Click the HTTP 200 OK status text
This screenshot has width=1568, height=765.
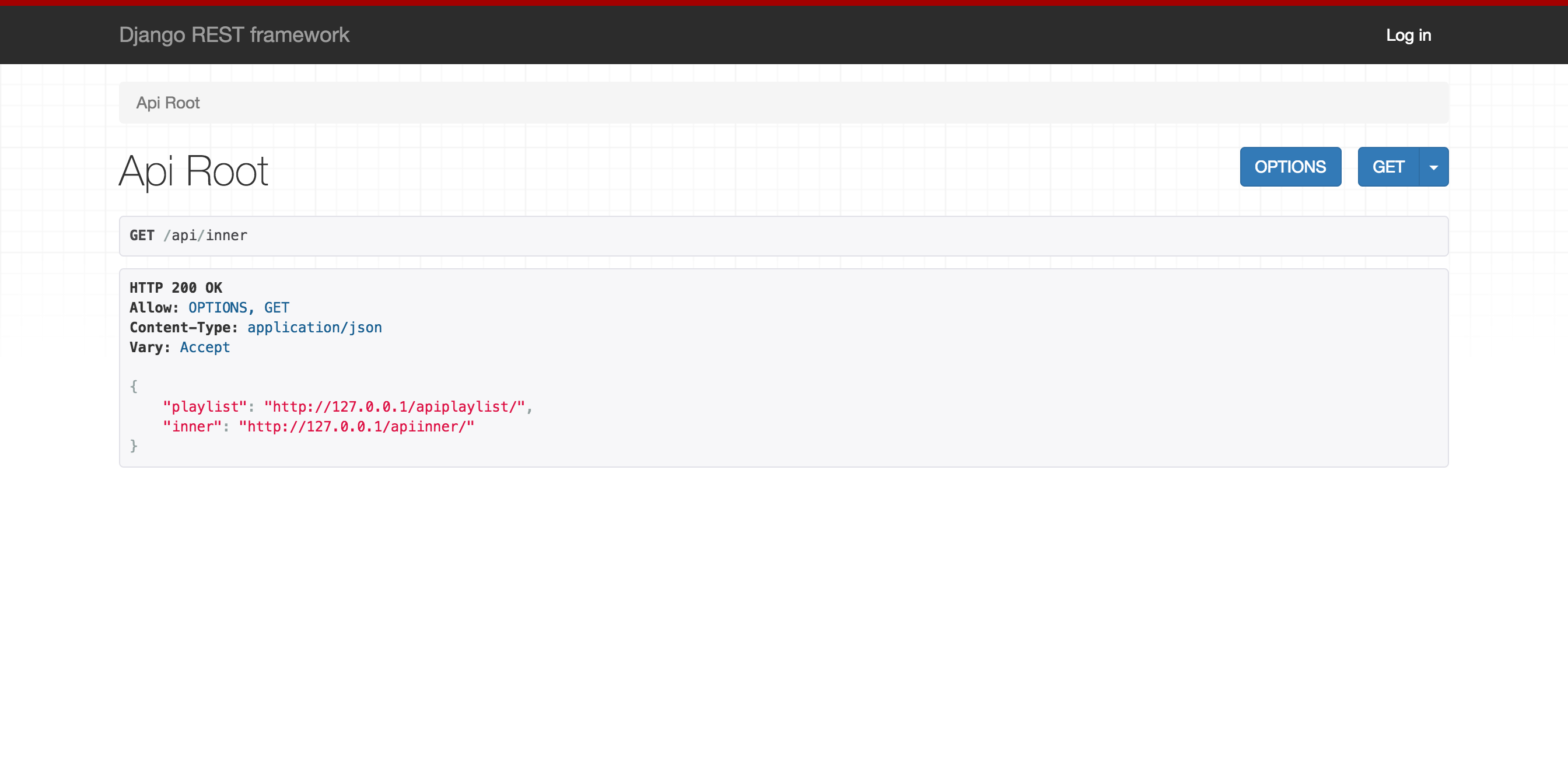[176, 288]
